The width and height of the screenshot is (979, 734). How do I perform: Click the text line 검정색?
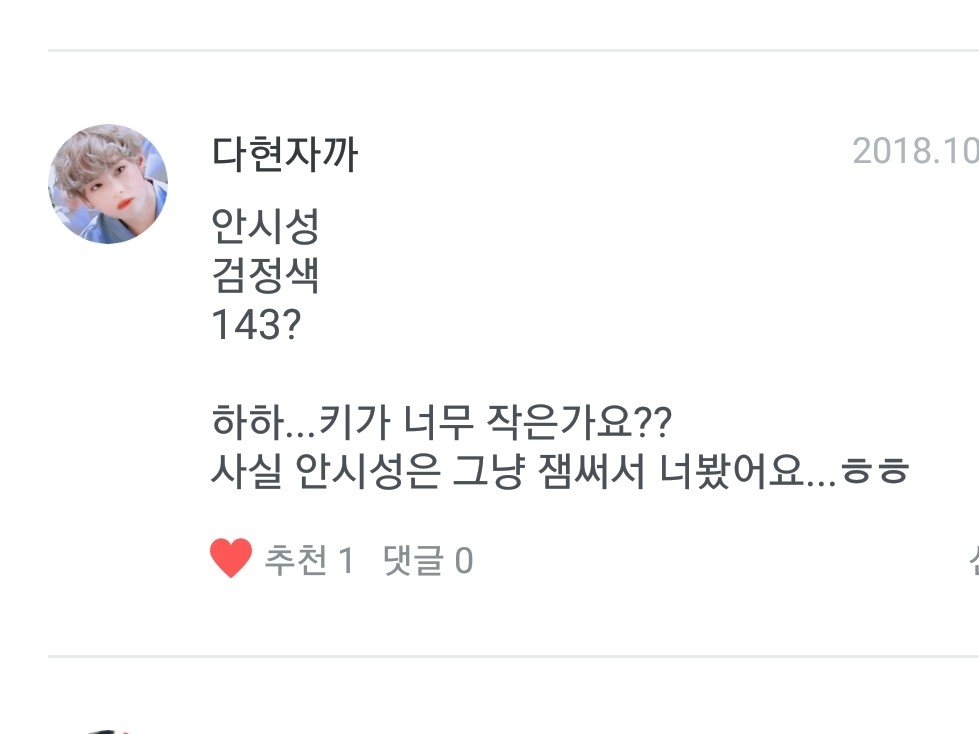[x=265, y=275]
